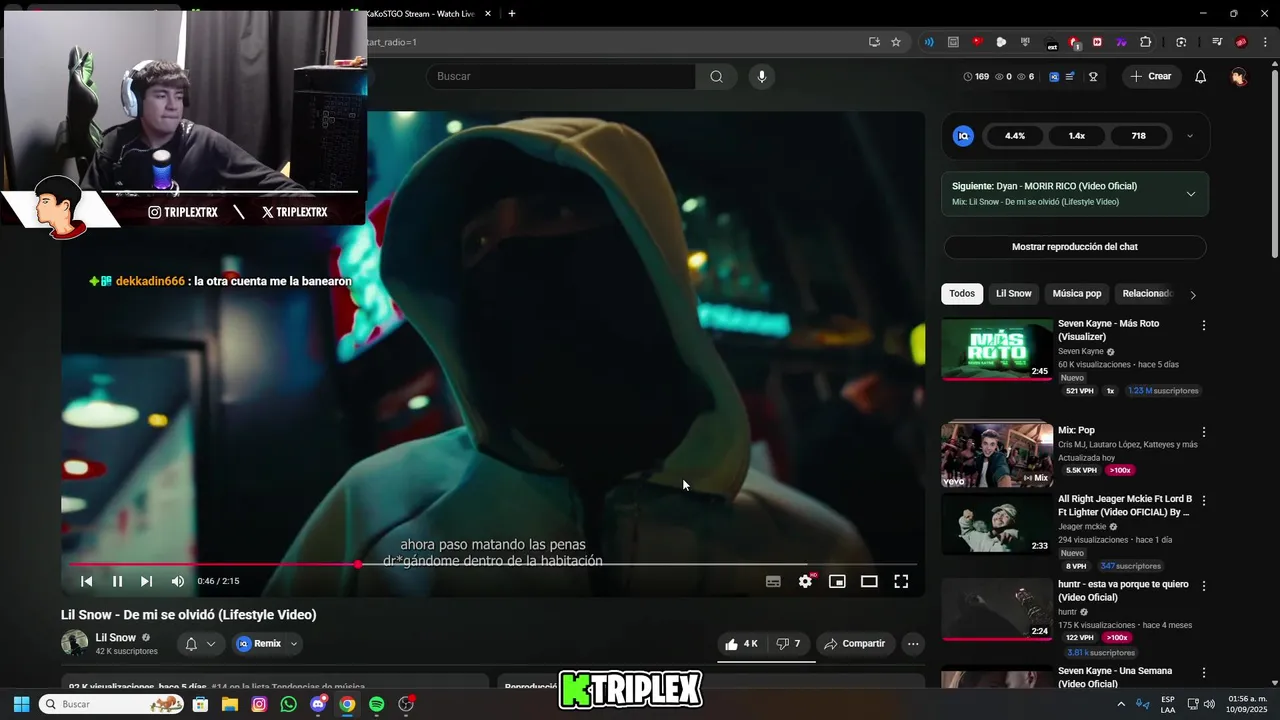Open huntr - esta va porque te quiero
Screen dimensions: 1280x720
1123,590
